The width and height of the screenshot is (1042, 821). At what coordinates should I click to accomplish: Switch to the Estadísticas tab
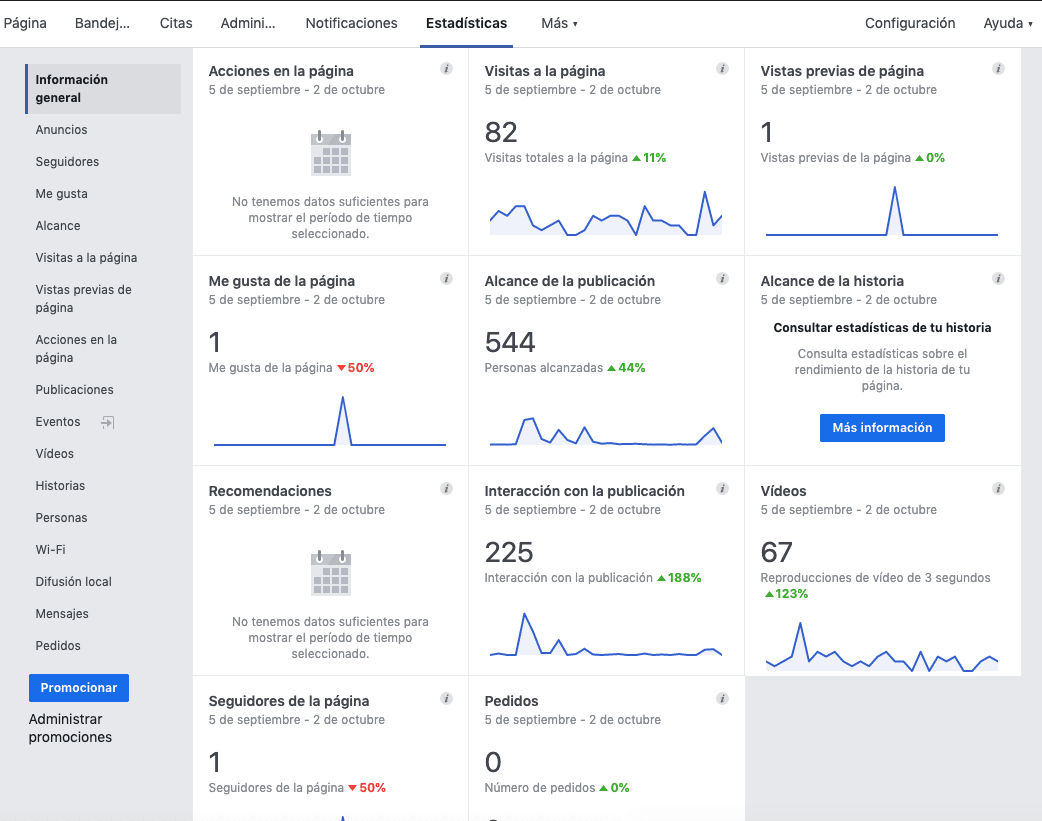click(x=466, y=22)
